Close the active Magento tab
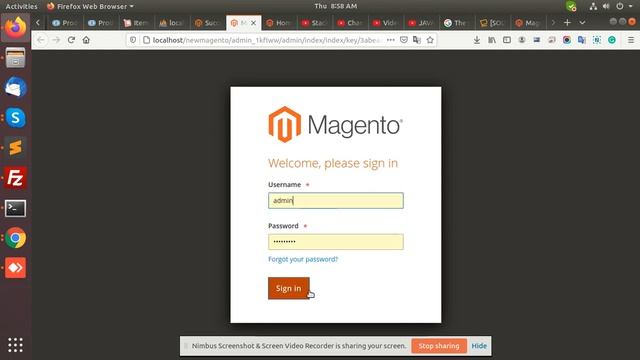This screenshot has width=640, height=360. [x=253, y=23]
